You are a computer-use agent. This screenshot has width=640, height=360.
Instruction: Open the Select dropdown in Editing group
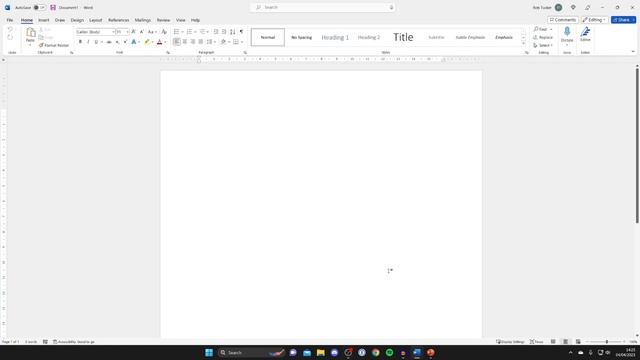click(543, 45)
